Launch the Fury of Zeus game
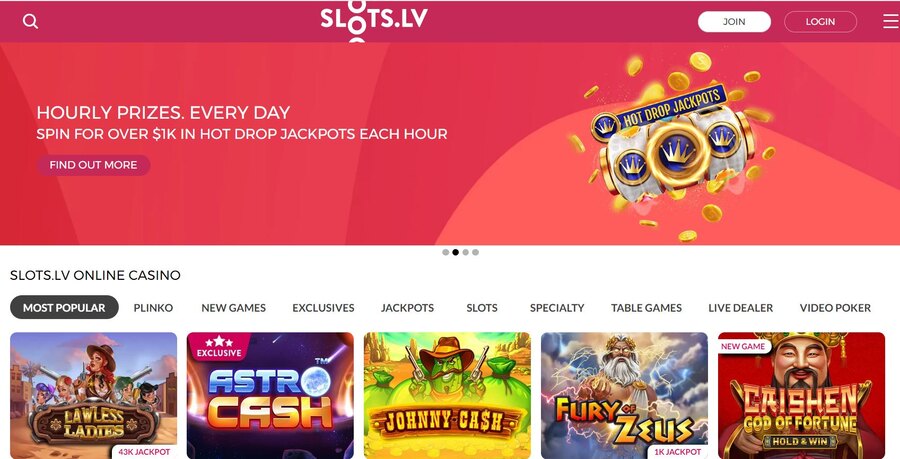This screenshot has width=900, height=459. pyautogui.click(x=624, y=395)
